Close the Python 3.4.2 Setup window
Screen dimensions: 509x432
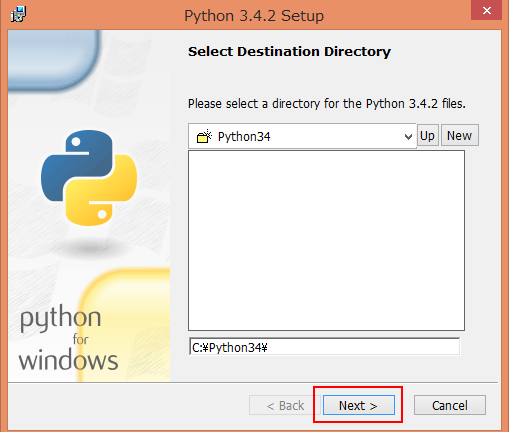[x=486, y=10]
